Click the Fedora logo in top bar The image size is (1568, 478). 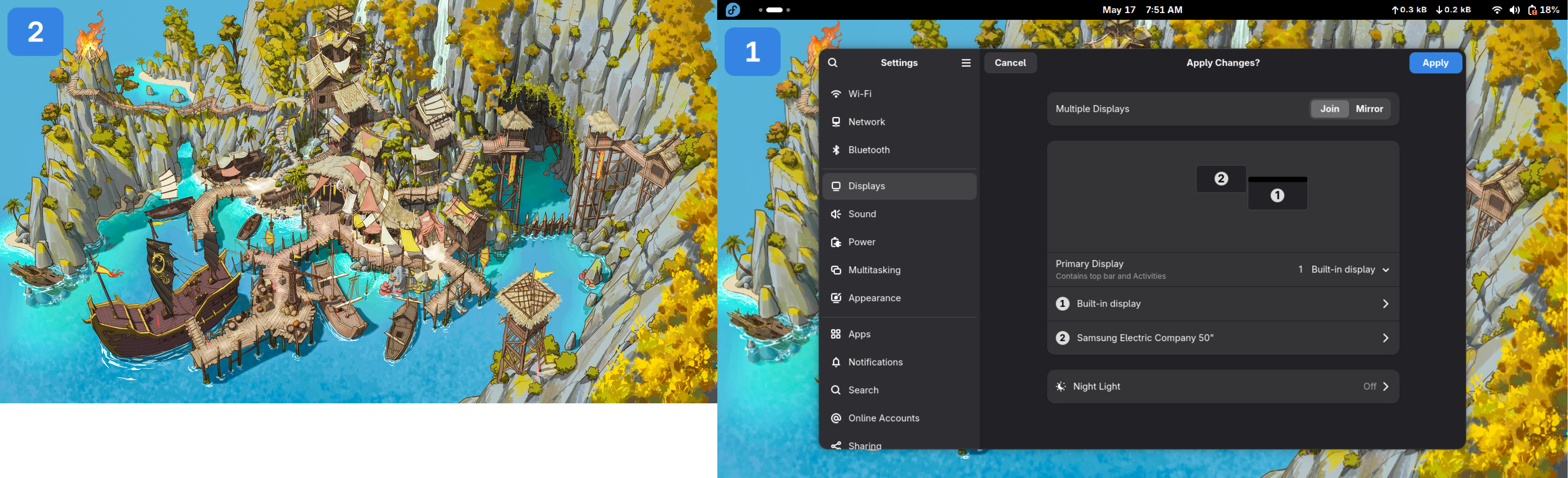coord(733,10)
